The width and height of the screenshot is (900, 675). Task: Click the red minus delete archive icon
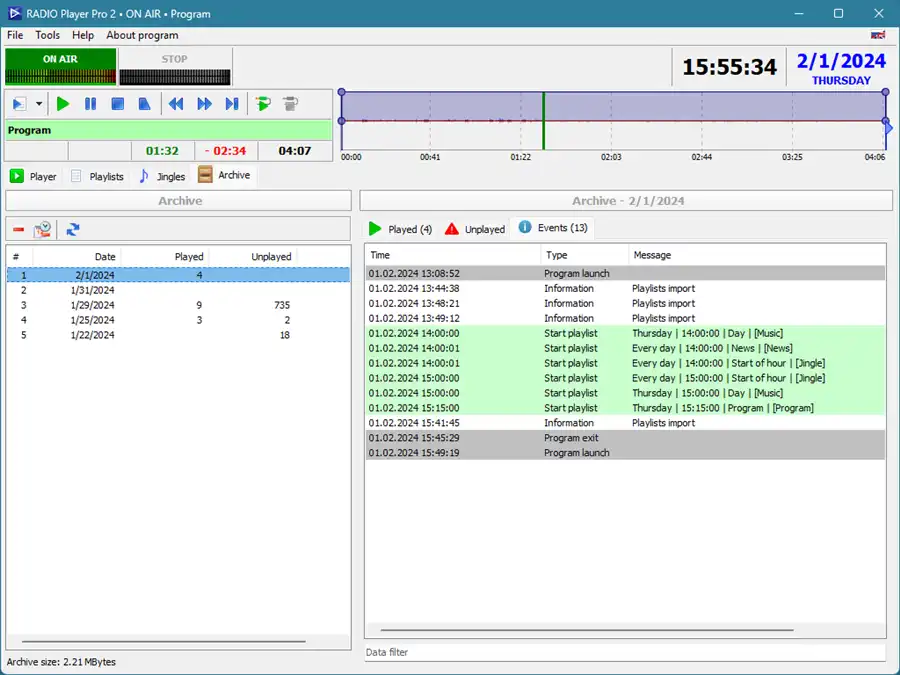pos(18,230)
